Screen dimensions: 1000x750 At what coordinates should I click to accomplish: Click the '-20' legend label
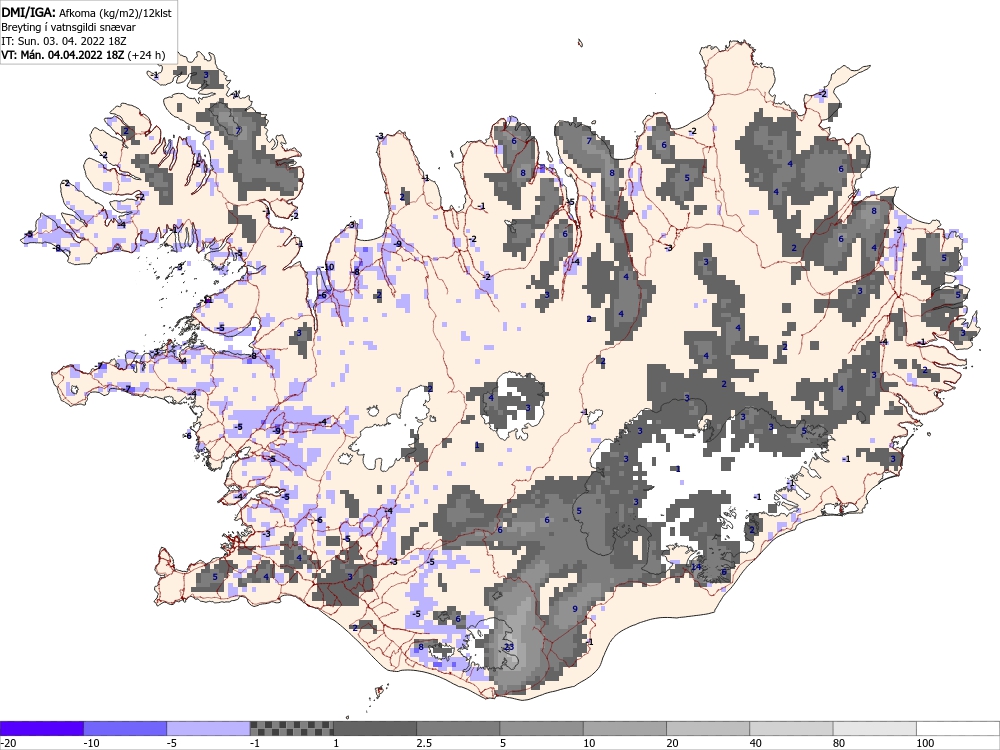(8, 743)
